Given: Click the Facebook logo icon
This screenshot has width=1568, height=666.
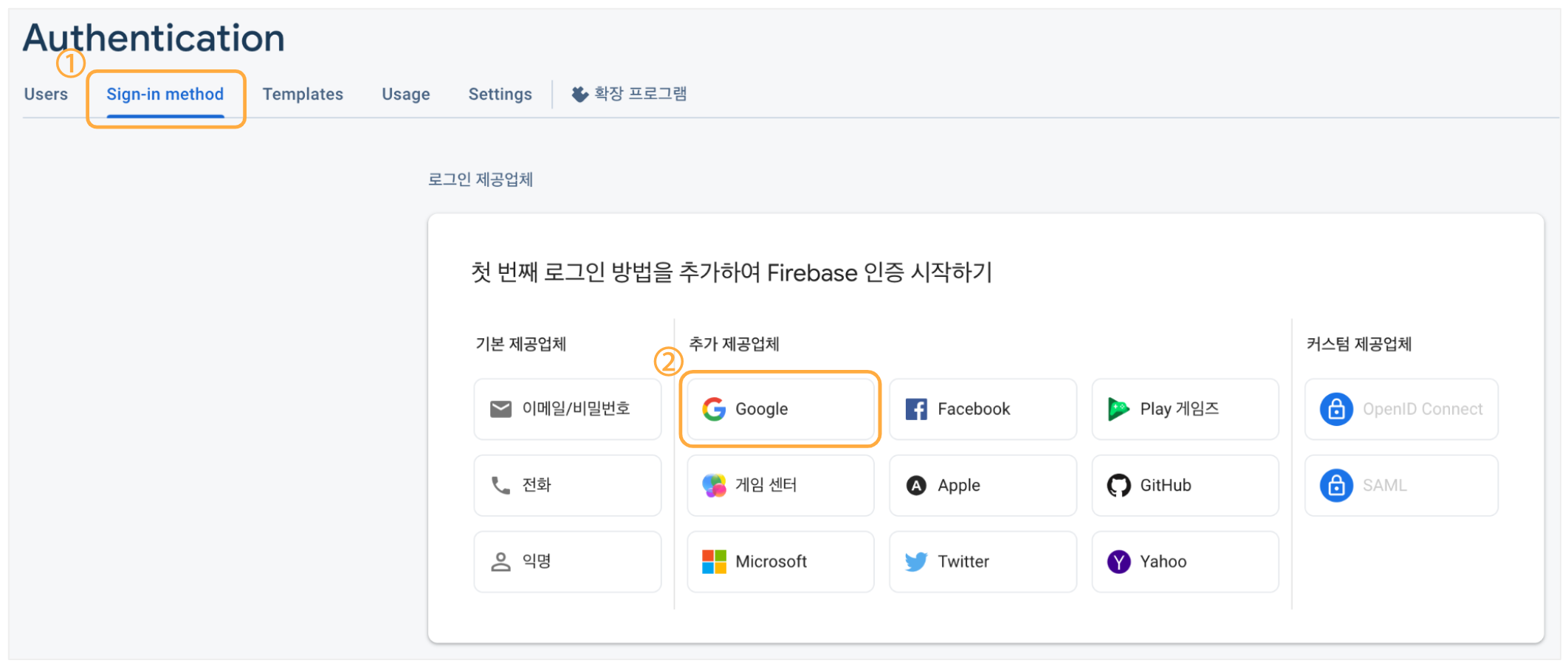Looking at the screenshot, I should pos(916,409).
